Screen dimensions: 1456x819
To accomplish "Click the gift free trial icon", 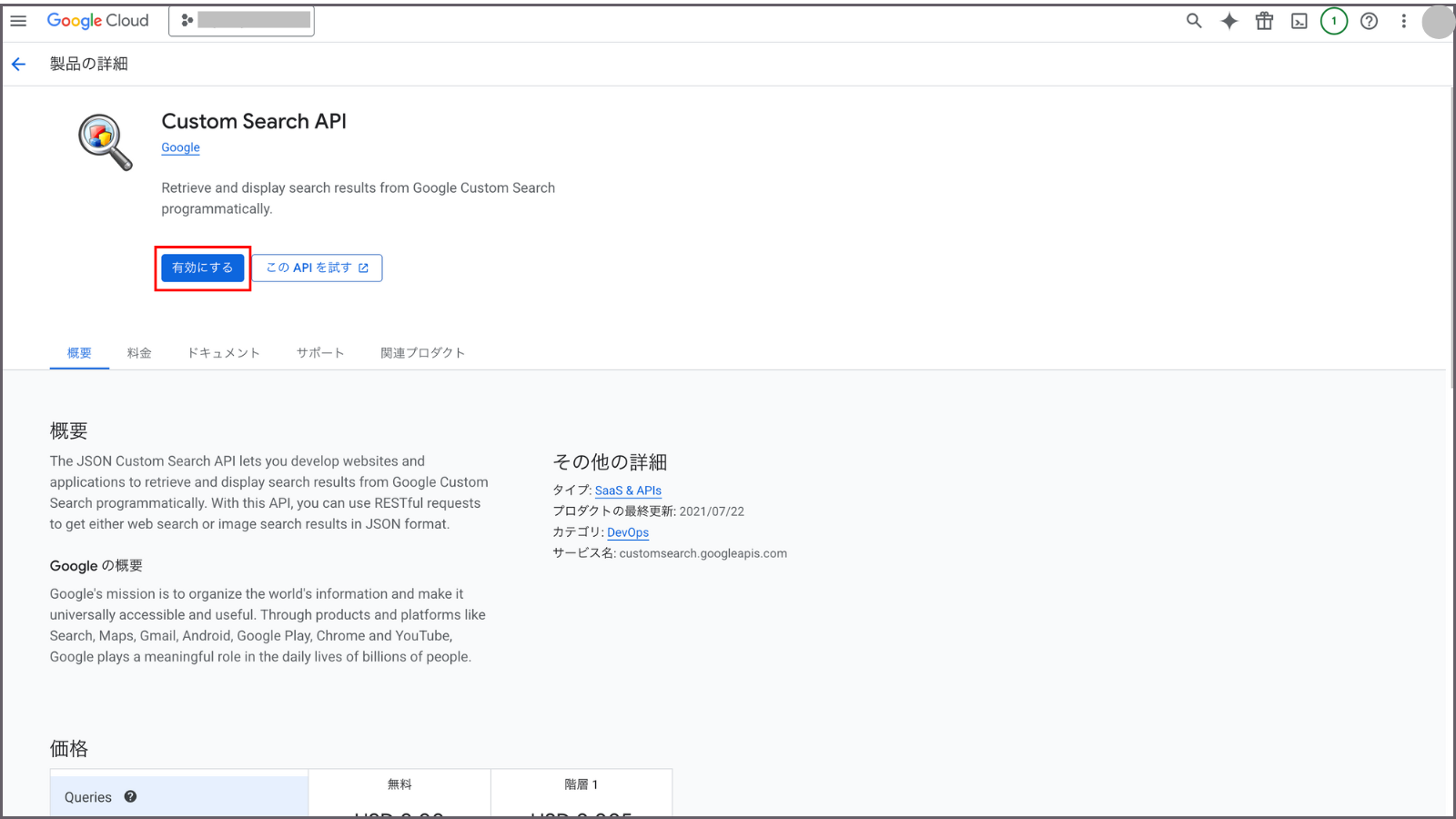I will [x=1265, y=21].
